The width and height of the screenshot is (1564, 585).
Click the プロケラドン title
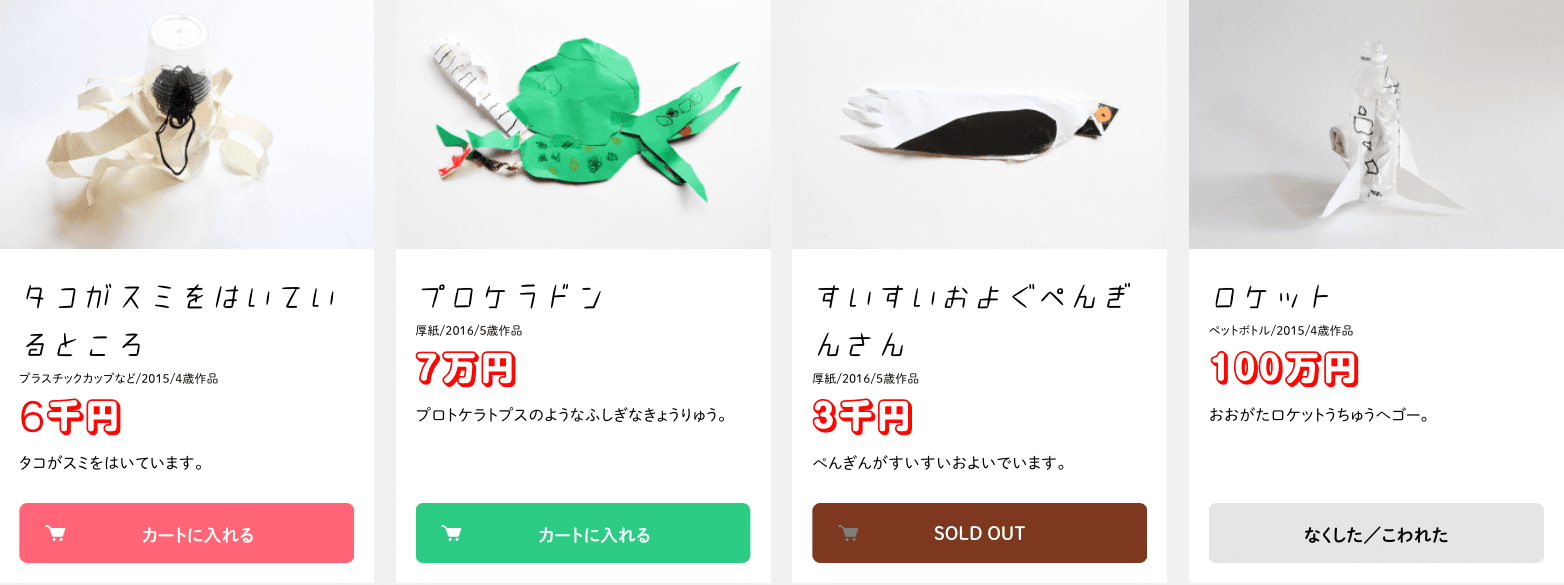click(509, 297)
